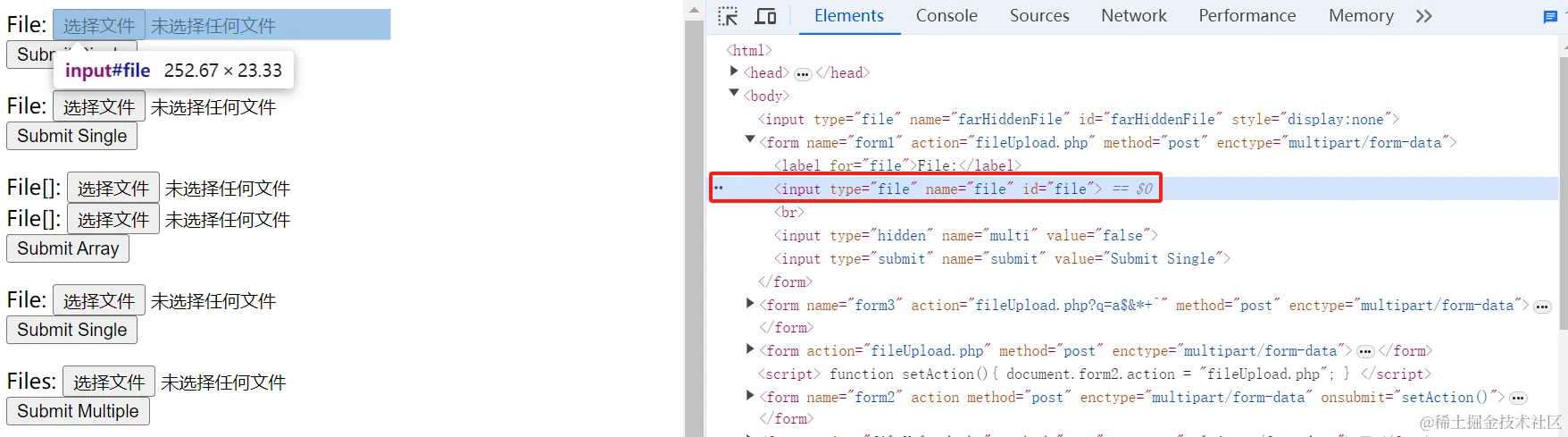Viewport: 1568px width, 437px height.
Task: Expand the form2 node
Action: point(750,396)
